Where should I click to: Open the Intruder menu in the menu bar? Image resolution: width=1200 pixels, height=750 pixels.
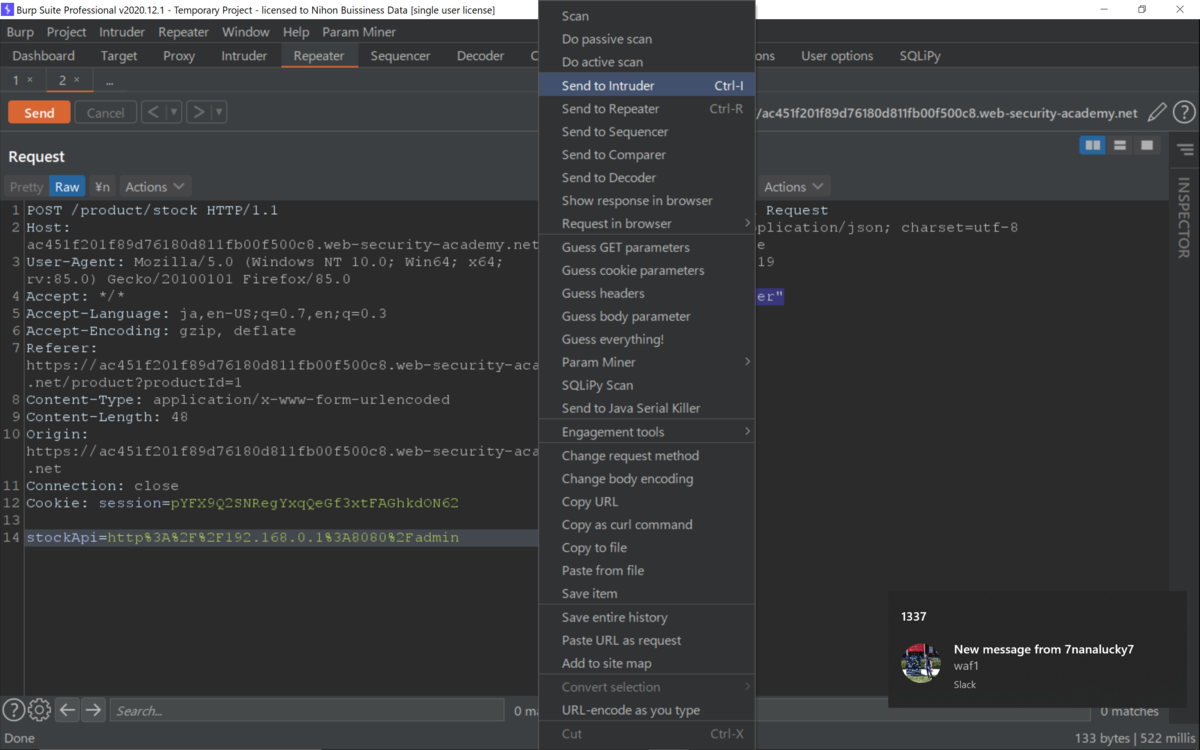(x=122, y=32)
